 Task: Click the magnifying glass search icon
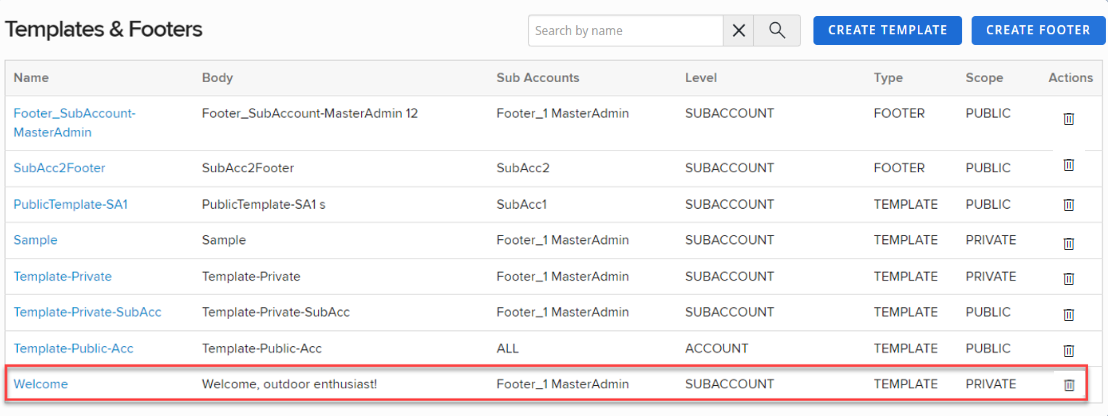[777, 31]
